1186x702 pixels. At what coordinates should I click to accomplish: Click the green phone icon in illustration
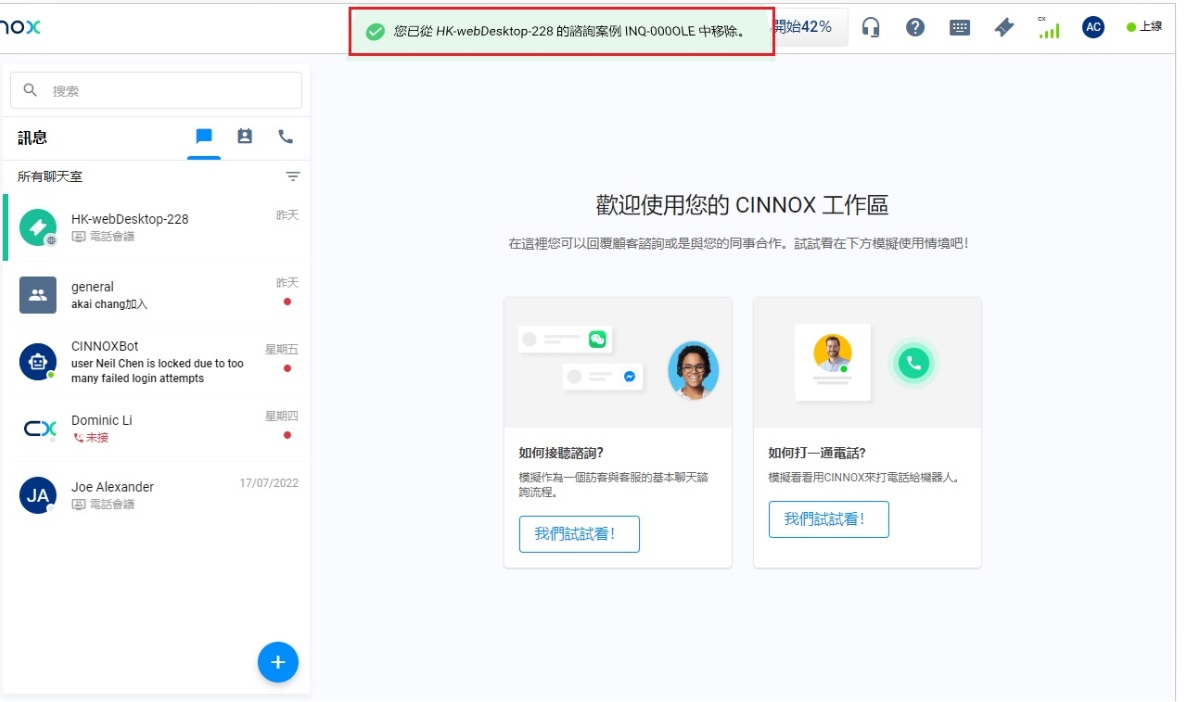pos(914,363)
